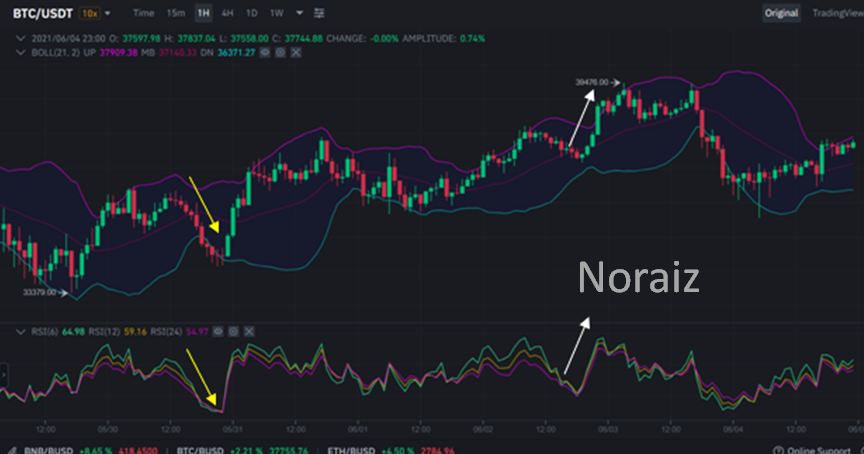Switch to the TradingView chart tab

(x=838, y=13)
